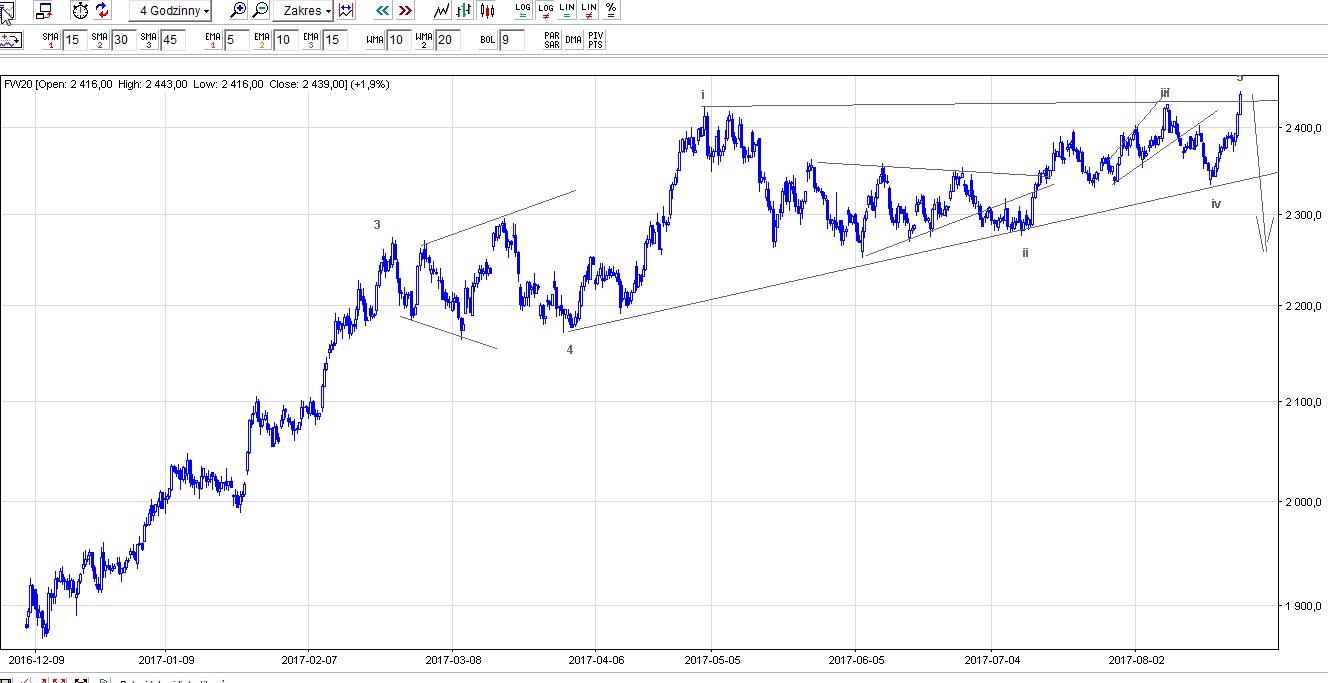This screenshot has width=1328, height=683.
Task: Click the SMA 3 period field showing 45
Action: [x=173, y=40]
